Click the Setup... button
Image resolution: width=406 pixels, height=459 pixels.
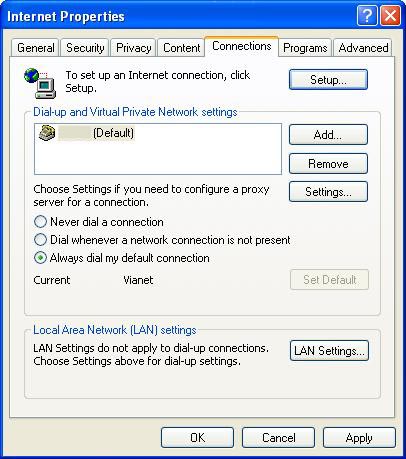[328, 80]
